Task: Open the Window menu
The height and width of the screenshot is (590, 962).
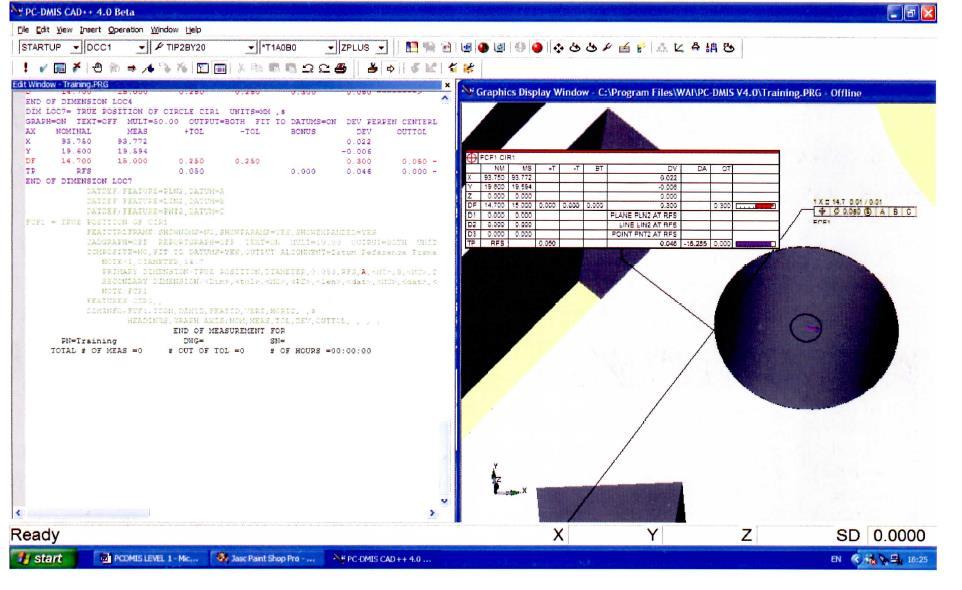Action: (x=164, y=29)
